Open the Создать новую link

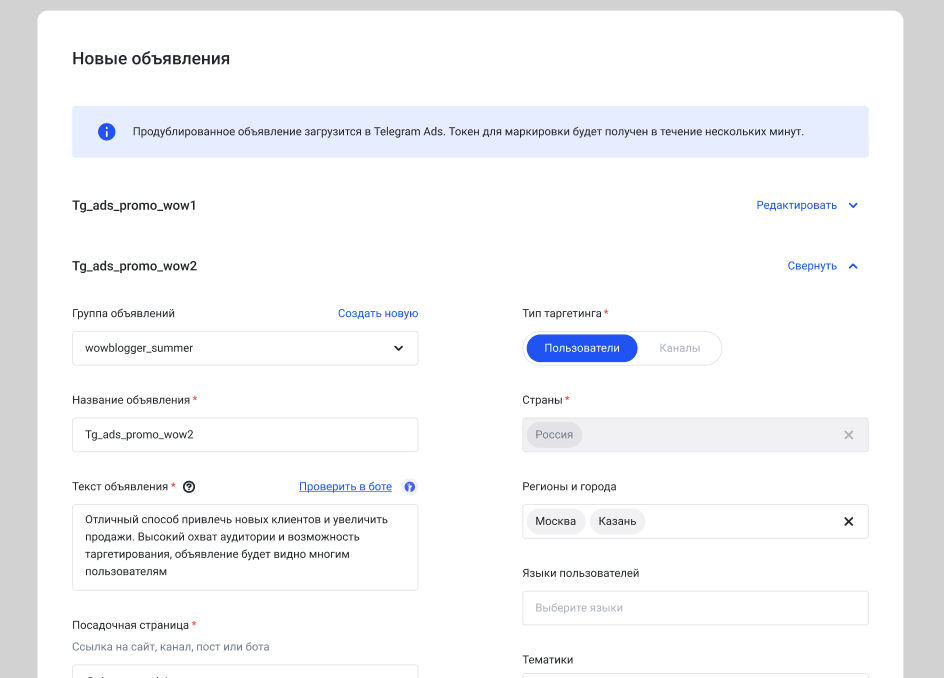coord(378,313)
